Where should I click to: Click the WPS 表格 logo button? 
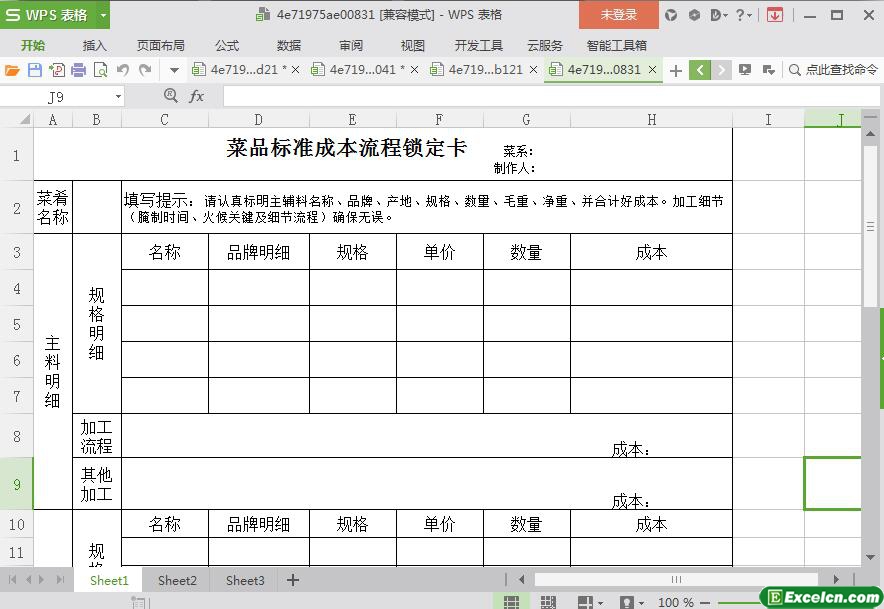coord(48,15)
